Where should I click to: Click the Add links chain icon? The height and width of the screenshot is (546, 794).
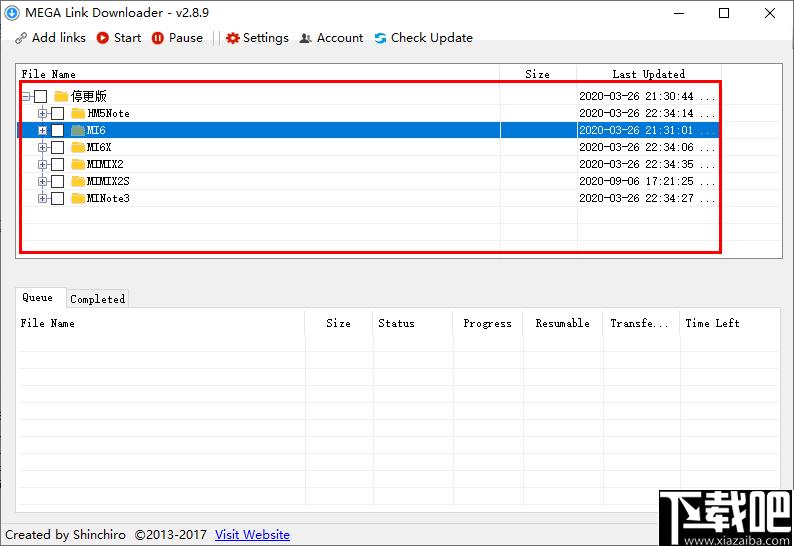[21, 38]
